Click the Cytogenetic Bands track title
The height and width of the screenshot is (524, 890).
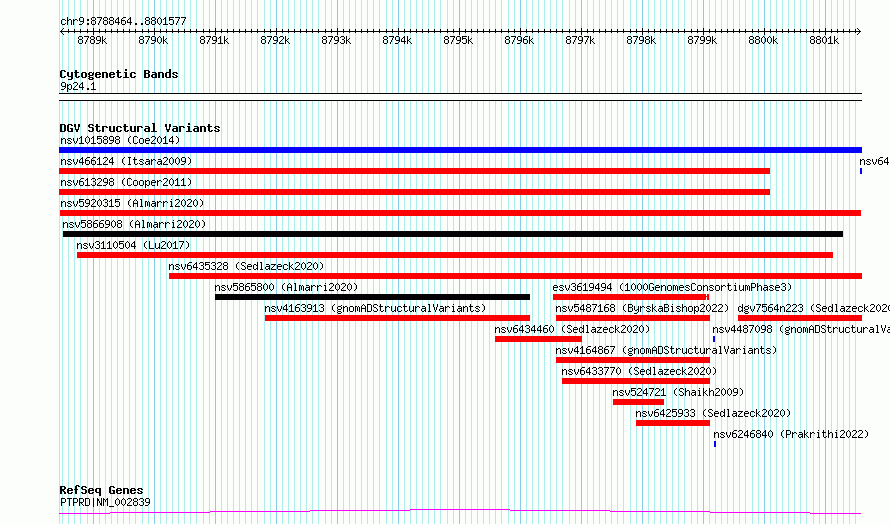(119, 74)
